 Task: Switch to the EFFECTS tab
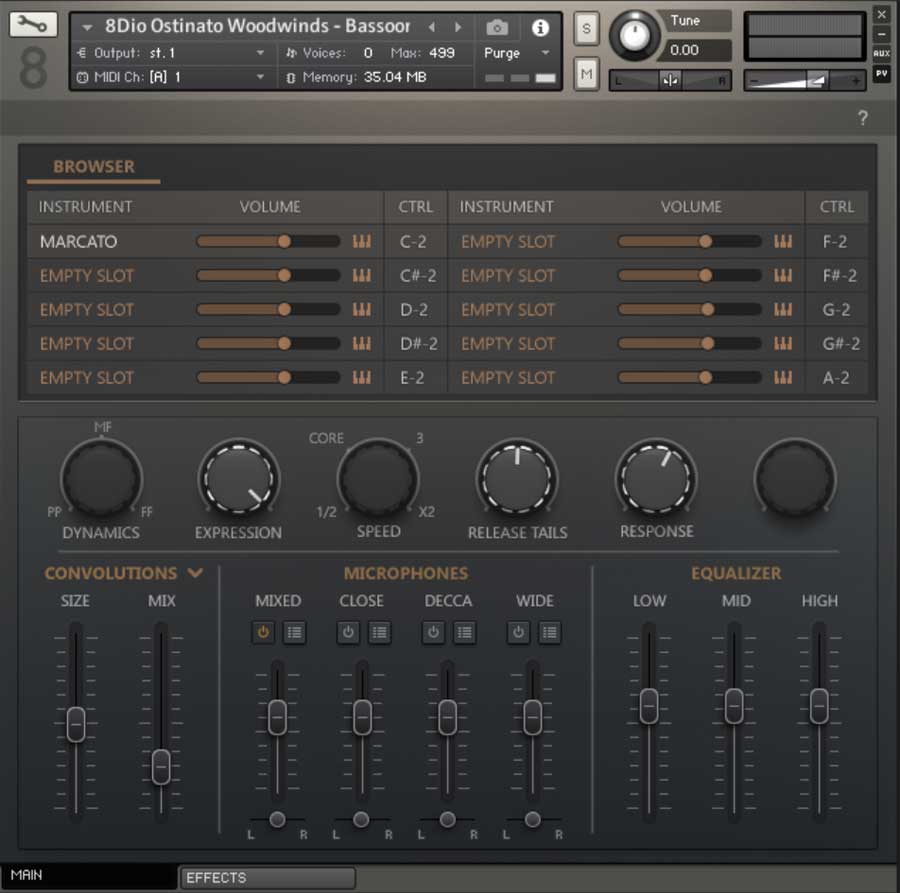click(267, 878)
